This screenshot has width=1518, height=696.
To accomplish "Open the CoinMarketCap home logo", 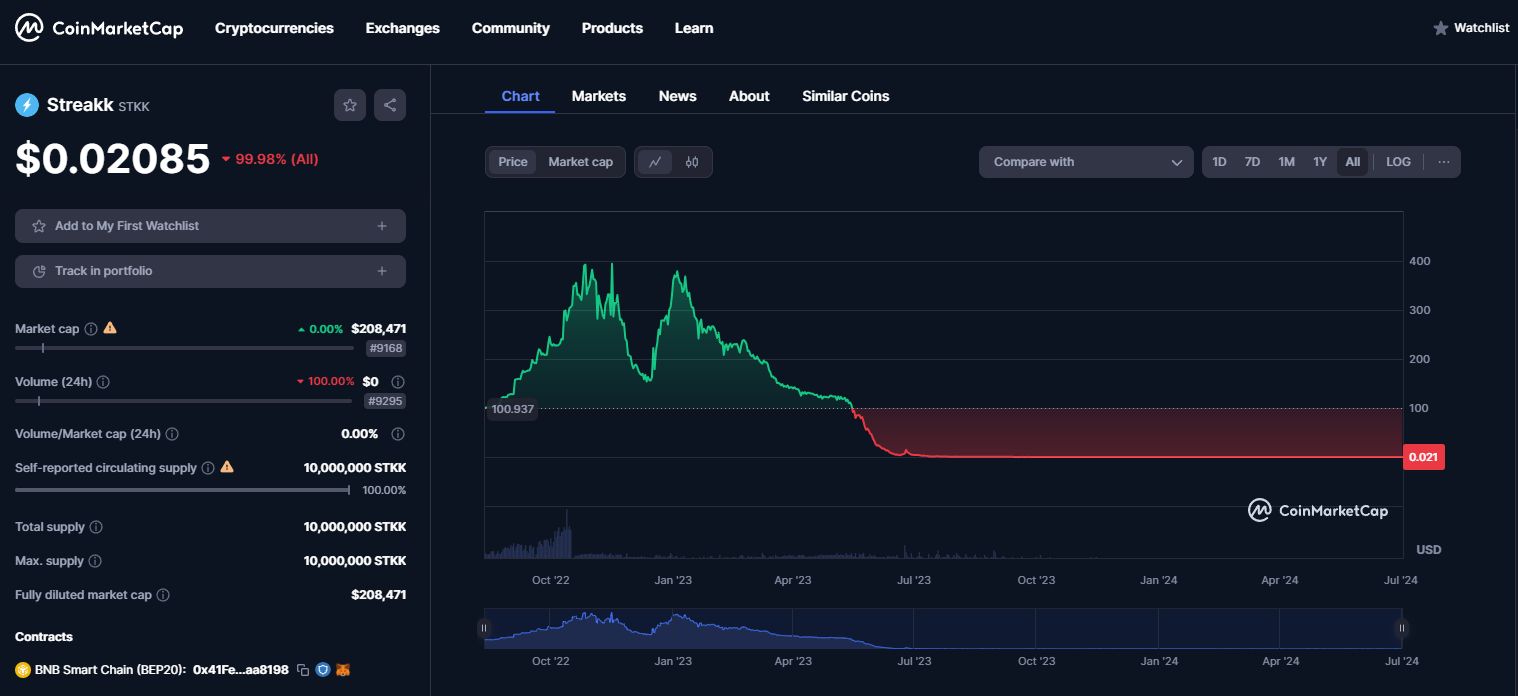I will tap(99, 28).
